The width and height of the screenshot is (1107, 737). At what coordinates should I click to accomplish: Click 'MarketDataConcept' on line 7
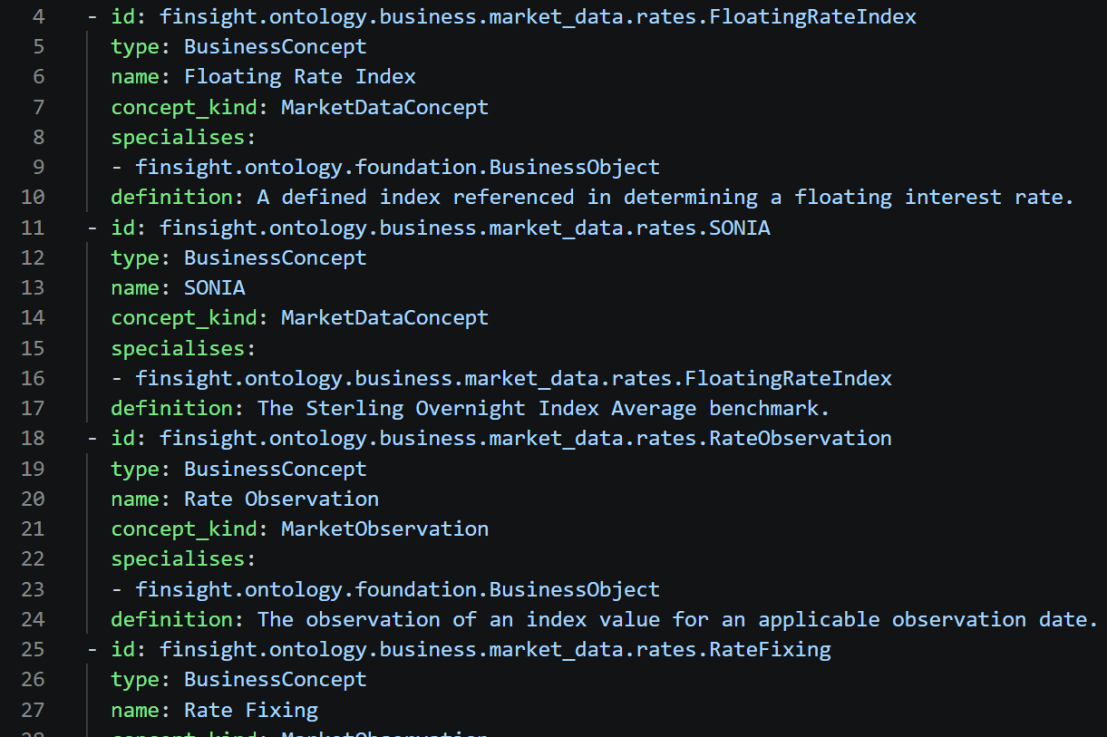tap(385, 107)
